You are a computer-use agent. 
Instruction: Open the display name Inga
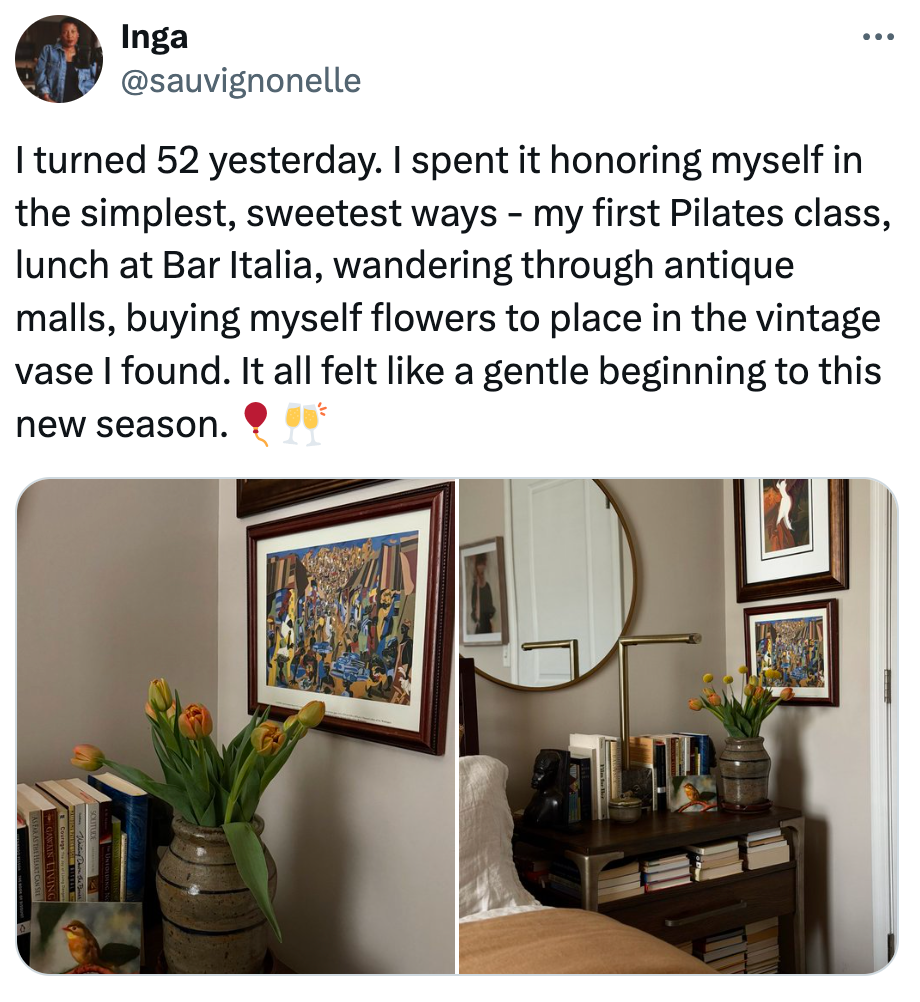coord(154,37)
